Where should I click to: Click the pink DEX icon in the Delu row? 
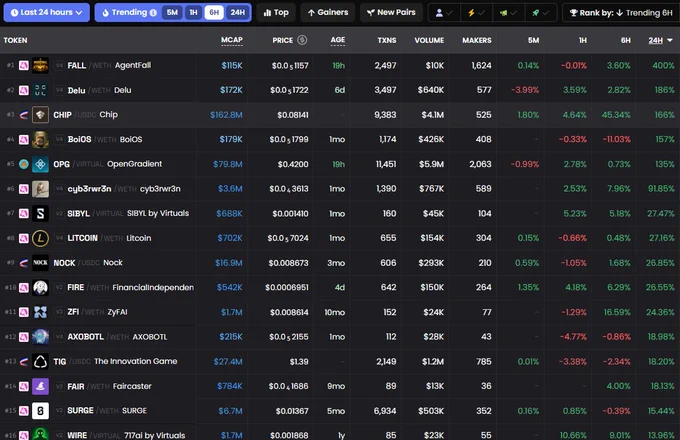(x=24, y=90)
